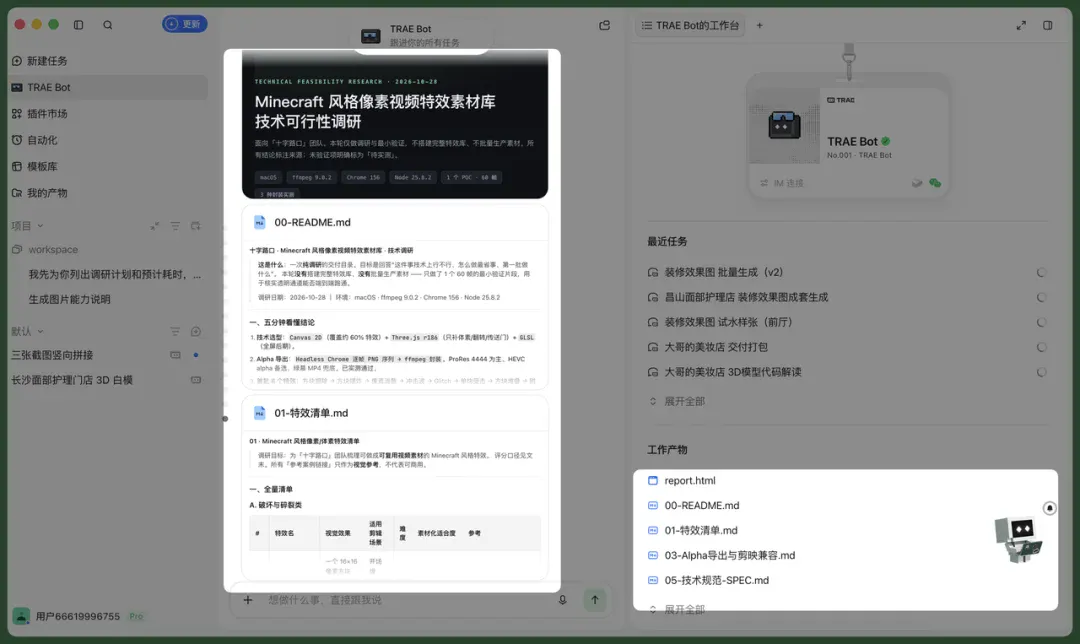This screenshot has width=1080, height=644.
Task: Click the TRAE Bot avatar on badge card
Action: pyautogui.click(x=785, y=125)
